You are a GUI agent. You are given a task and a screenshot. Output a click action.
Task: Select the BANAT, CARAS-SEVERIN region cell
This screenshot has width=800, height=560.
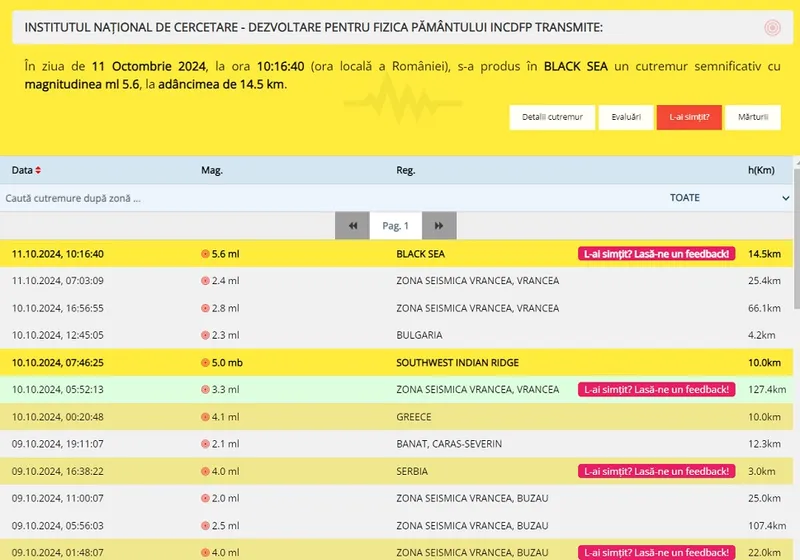(449, 444)
